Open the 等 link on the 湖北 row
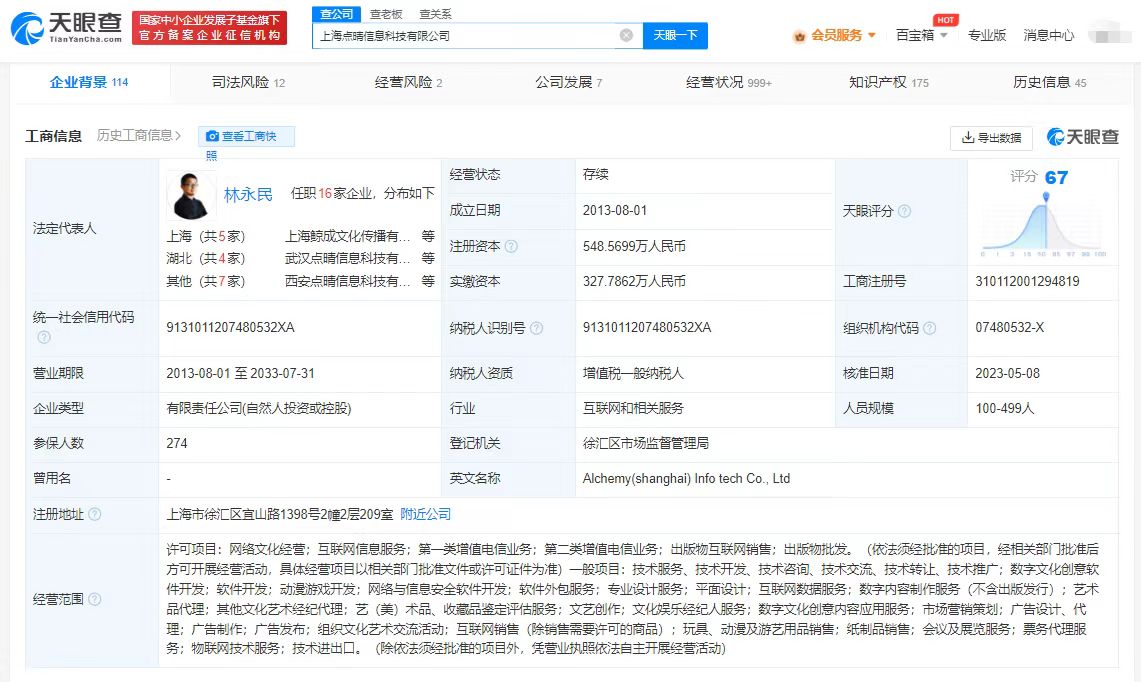Image resolution: width=1141 pixels, height=682 pixels. click(428, 258)
